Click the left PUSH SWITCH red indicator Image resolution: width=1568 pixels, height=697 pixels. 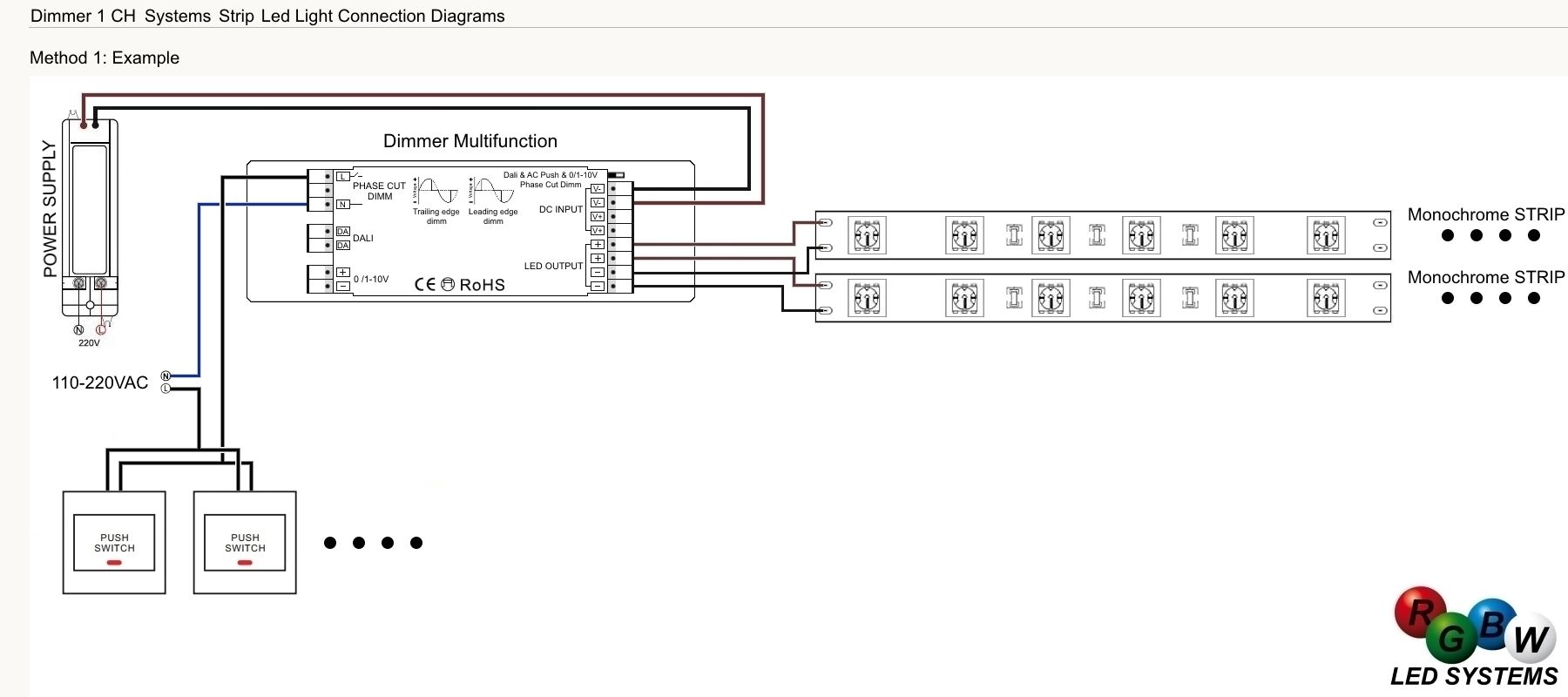[x=114, y=563]
